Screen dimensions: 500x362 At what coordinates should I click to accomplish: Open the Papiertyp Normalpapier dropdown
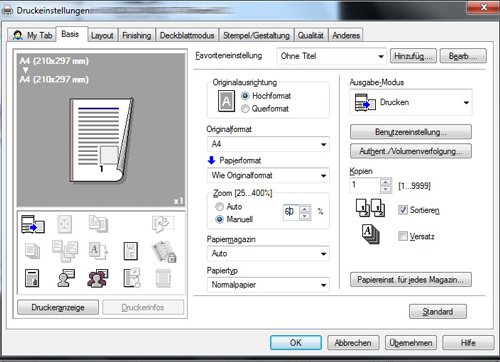268,285
